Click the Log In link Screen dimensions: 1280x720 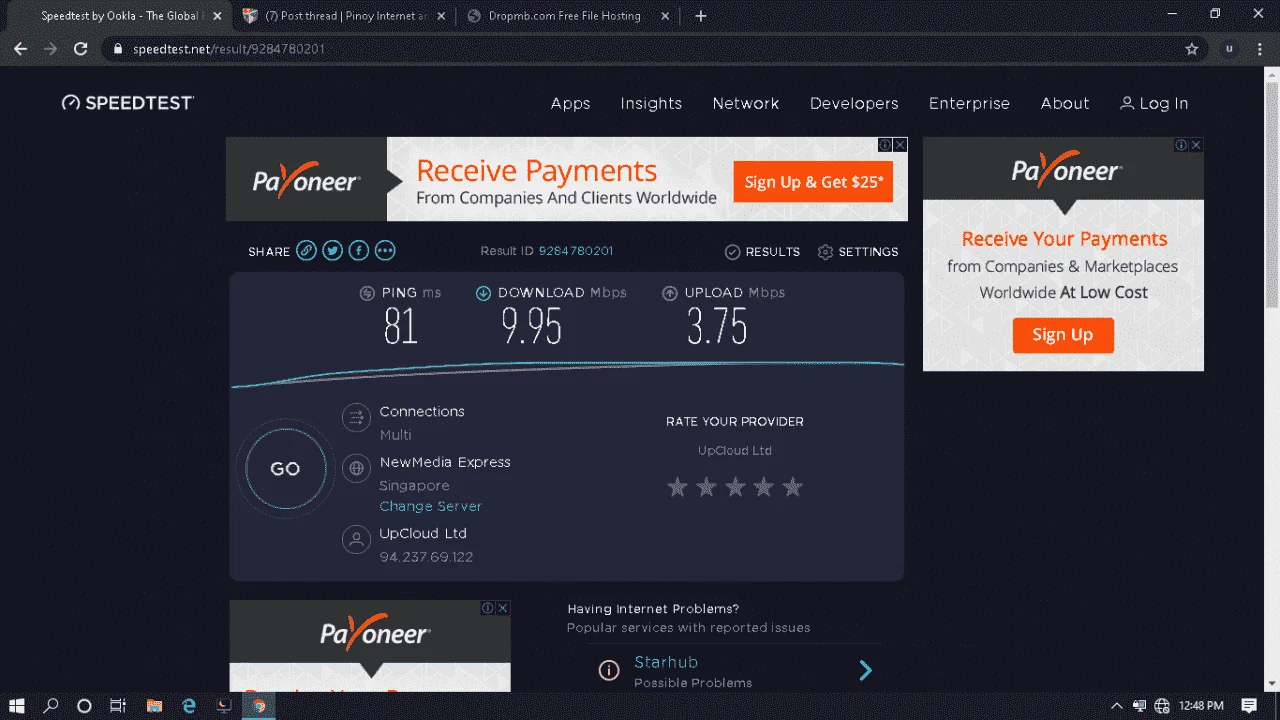coord(1154,103)
